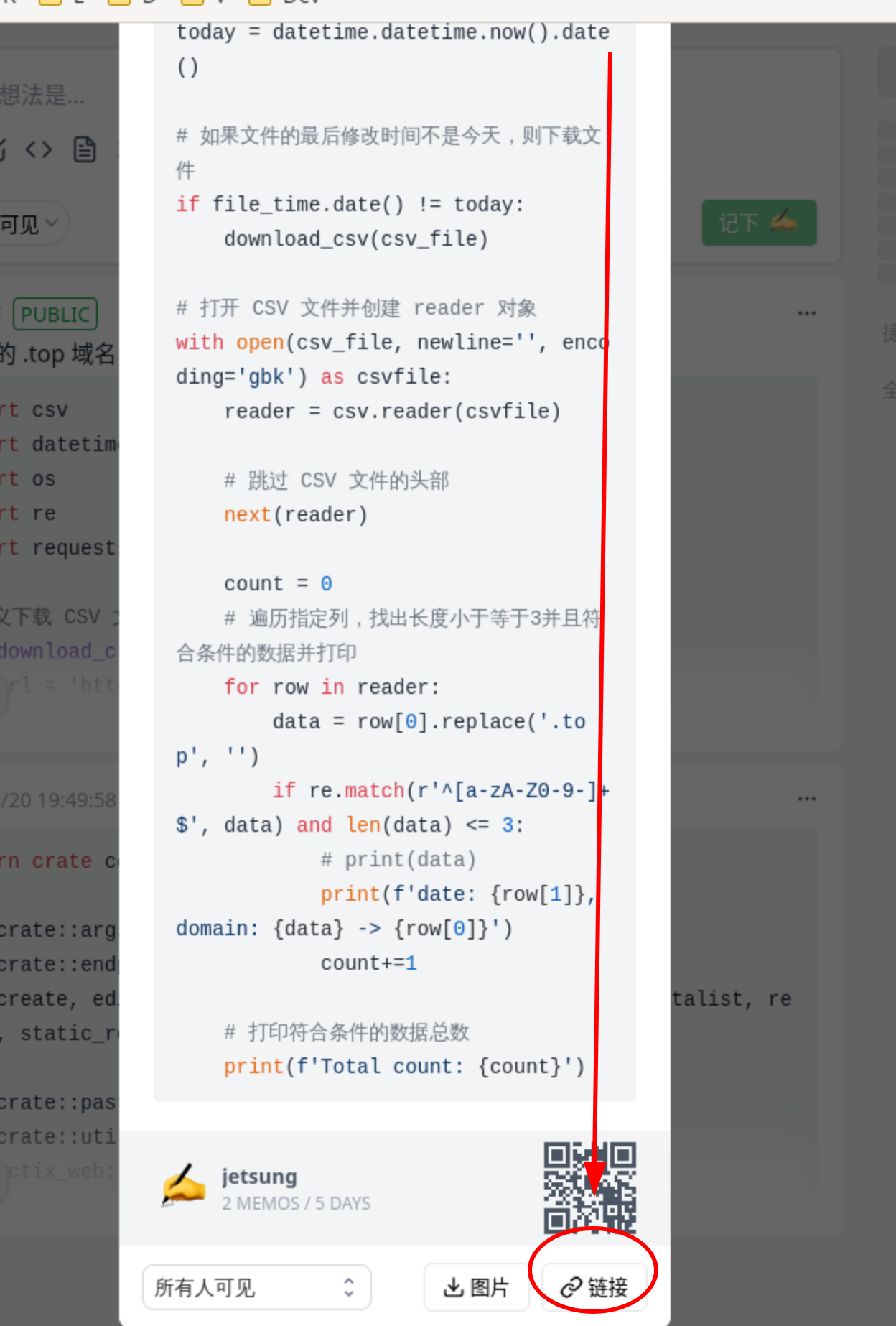Click the 图片 download image button
Viewport: 896px width, 1326px height.
pyautogui.click(x=476, y=1287)
